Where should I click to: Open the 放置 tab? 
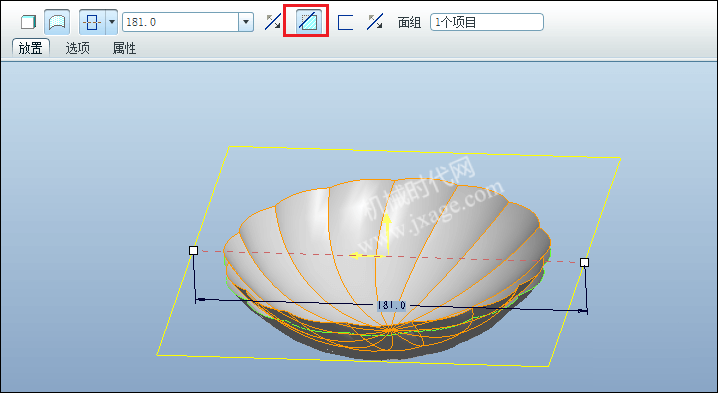tap(31, 48)
